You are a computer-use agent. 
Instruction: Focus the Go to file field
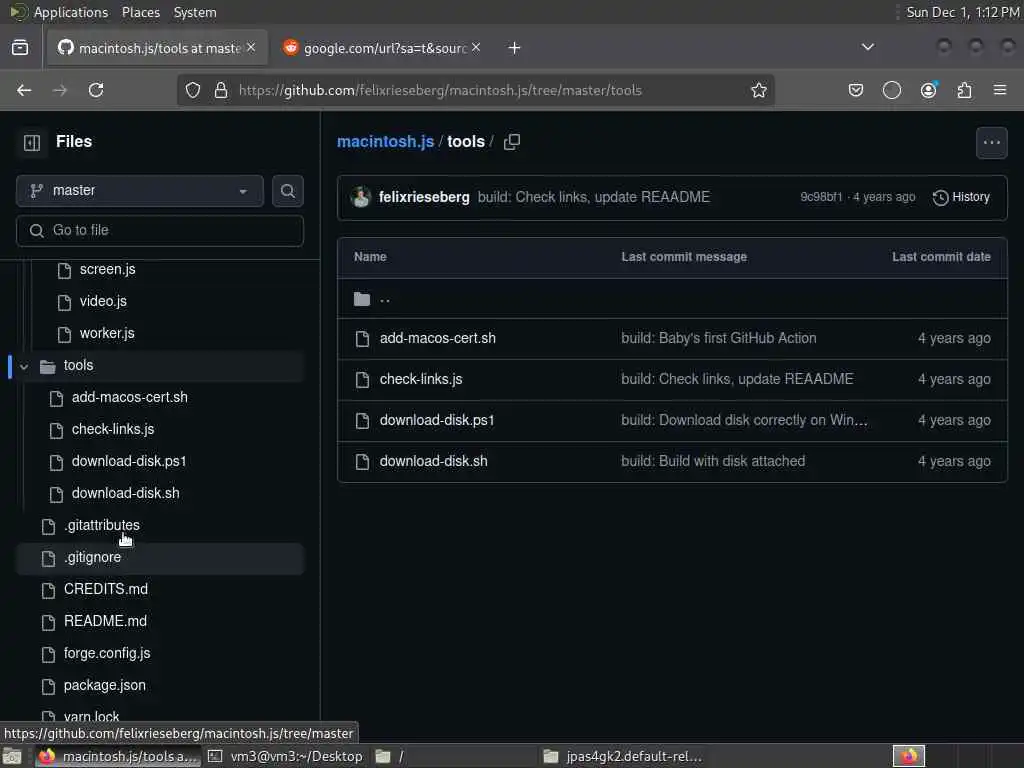160,231
